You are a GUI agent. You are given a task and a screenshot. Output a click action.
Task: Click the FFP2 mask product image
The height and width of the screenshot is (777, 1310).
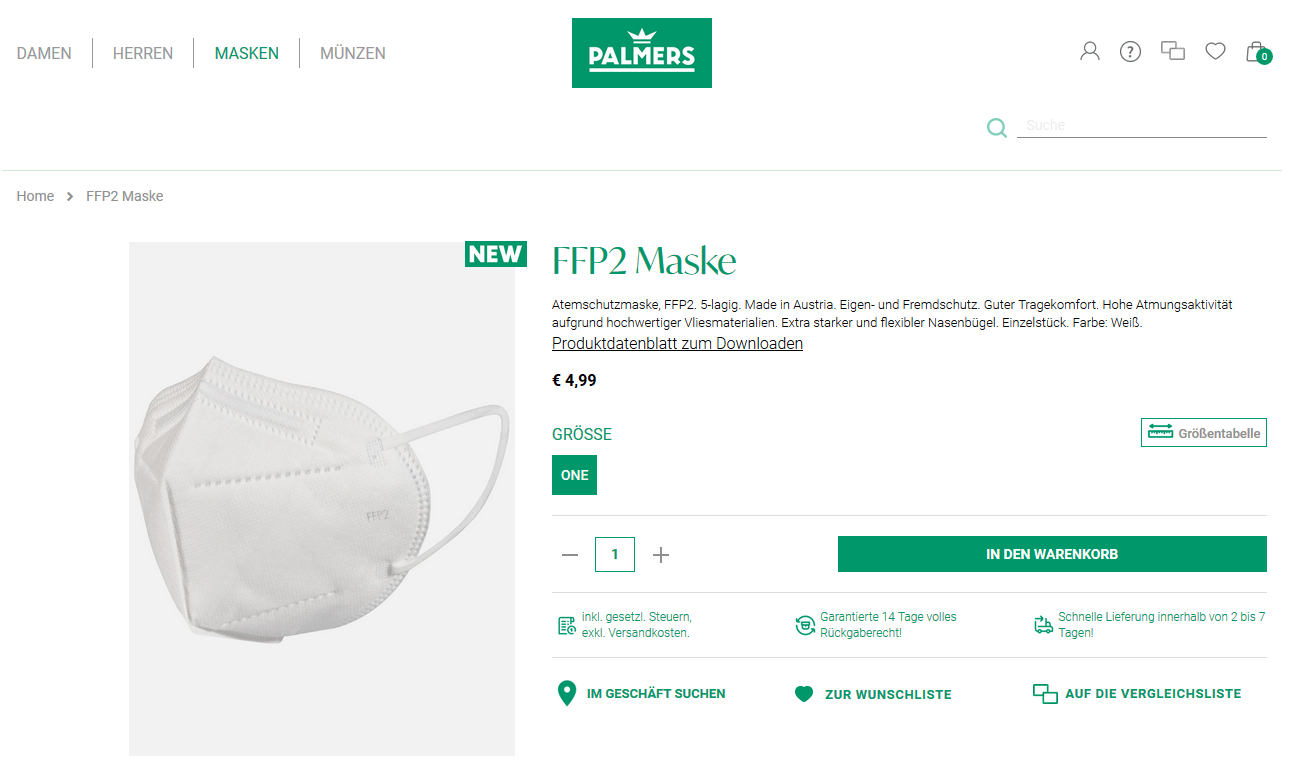tap(322, 498)
